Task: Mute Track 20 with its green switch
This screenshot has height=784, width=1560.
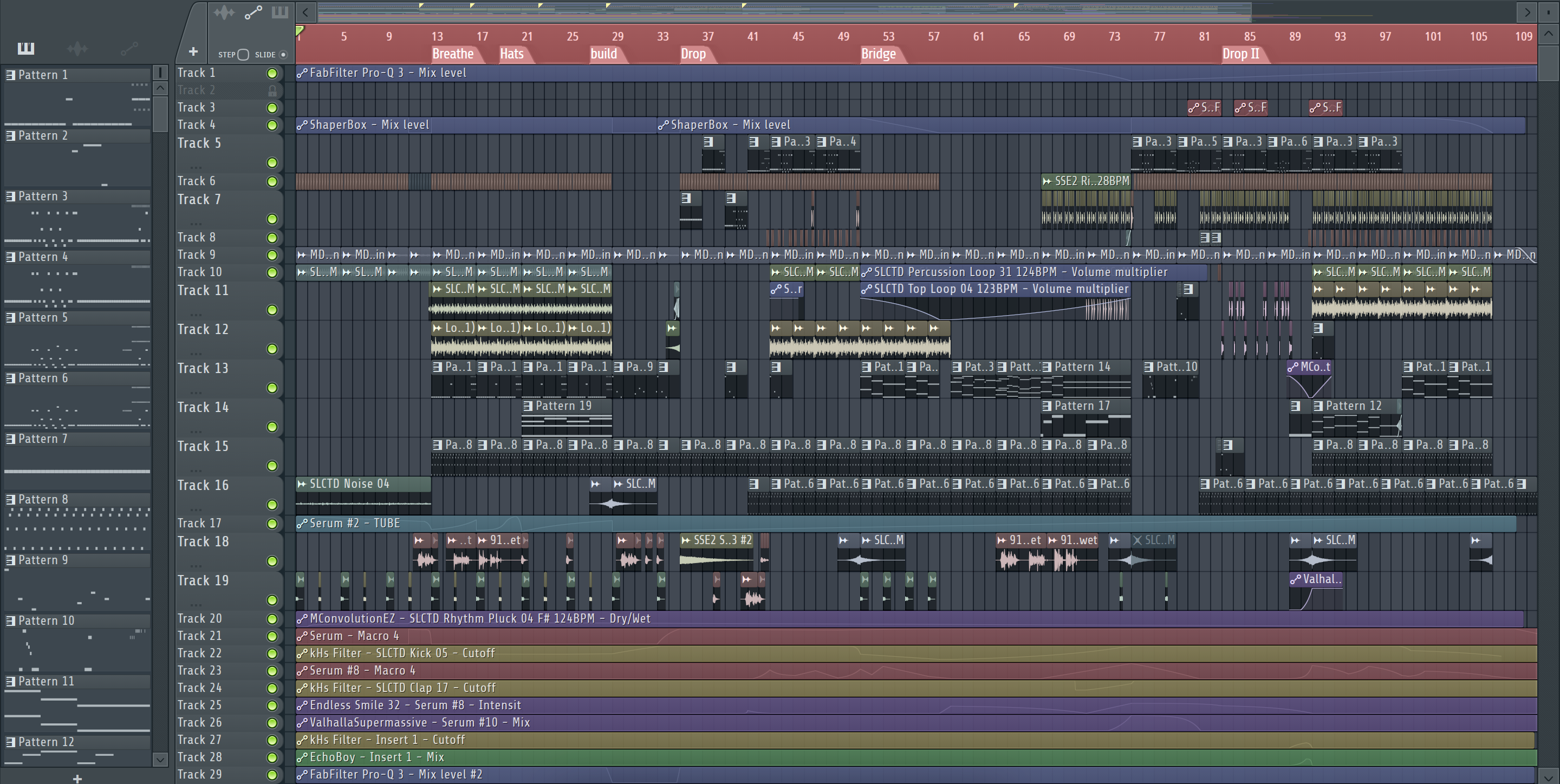Action: pyautogui.click(x=272, y=619)
